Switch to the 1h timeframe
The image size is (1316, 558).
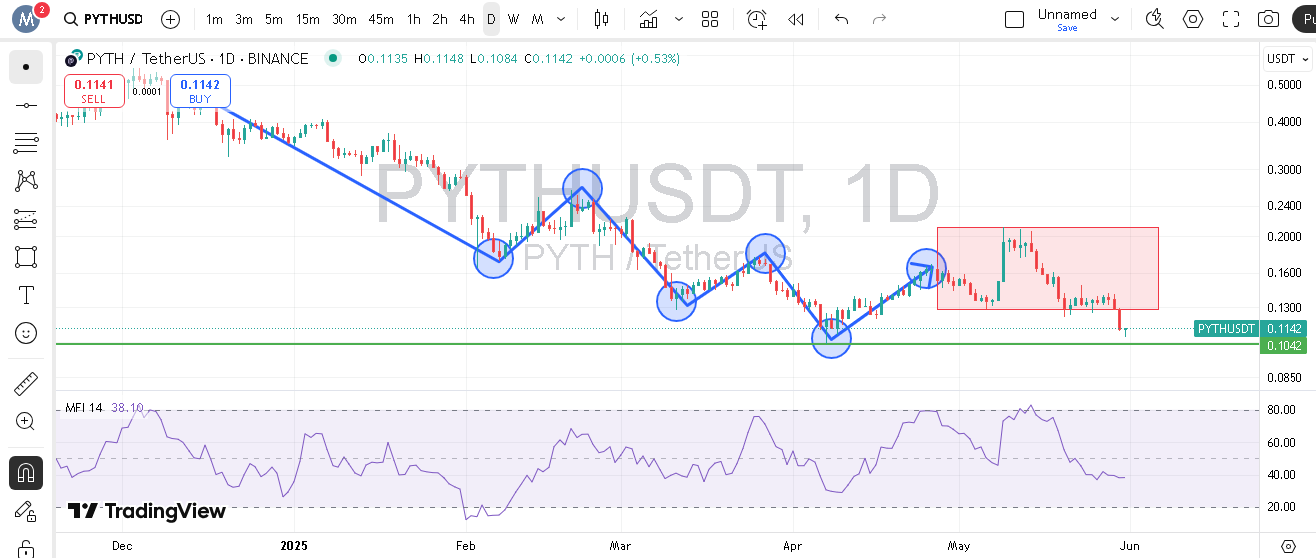pos(414,19)
